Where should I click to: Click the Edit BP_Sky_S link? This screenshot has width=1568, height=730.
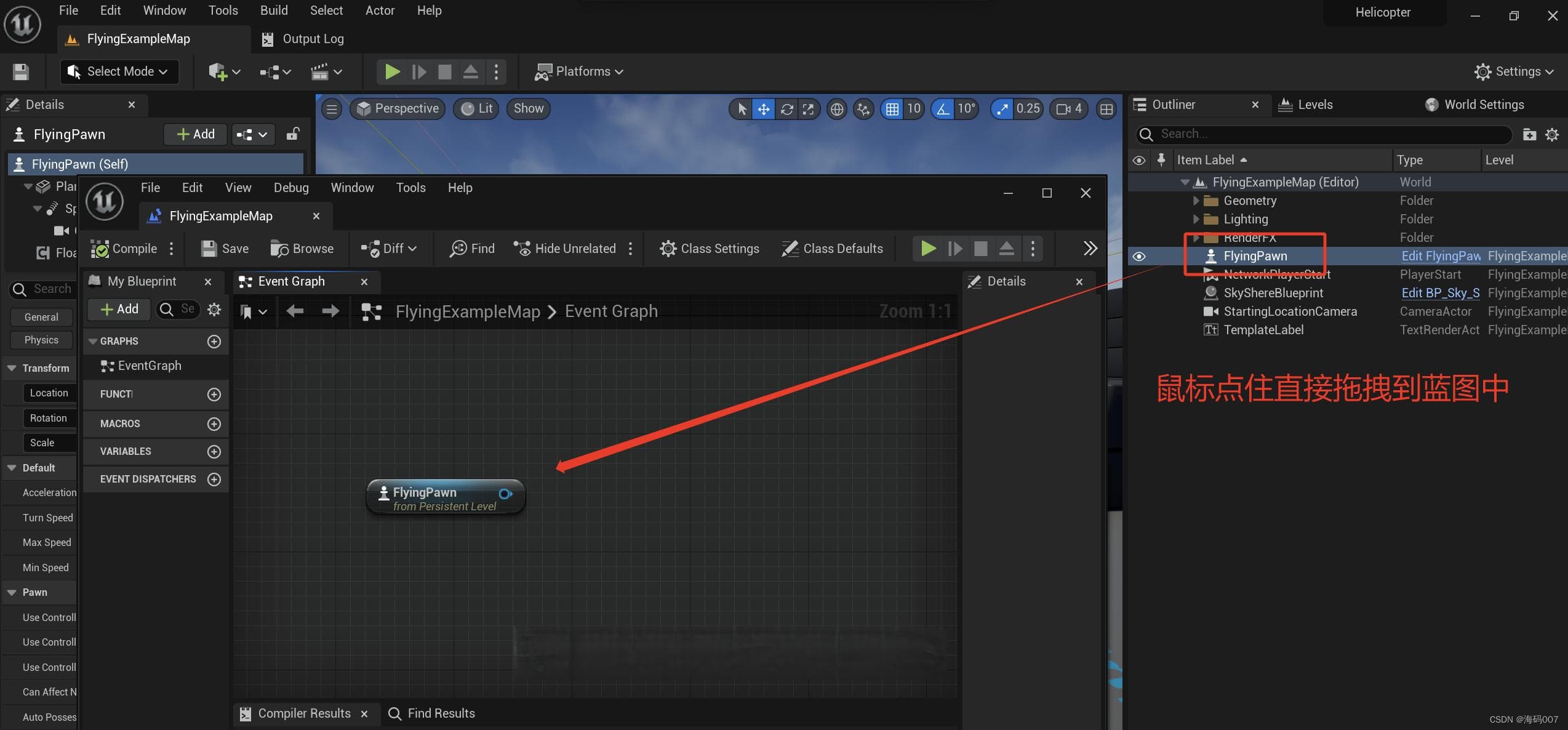(x=1441, y=293)
